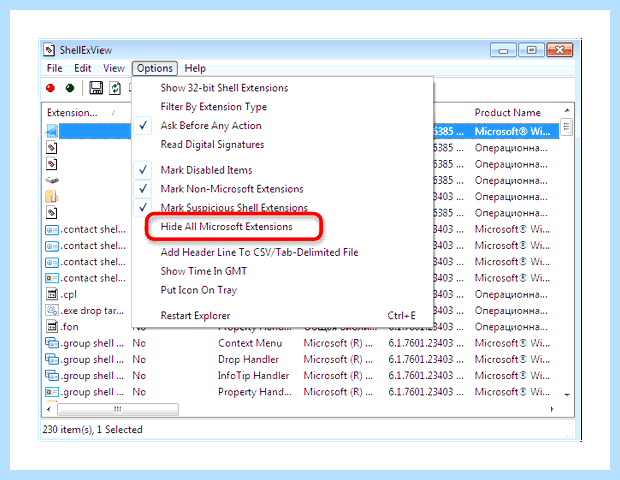620x480 pixels.
Task: Click the drive icon in the extensions list
Action: point(52,180)
